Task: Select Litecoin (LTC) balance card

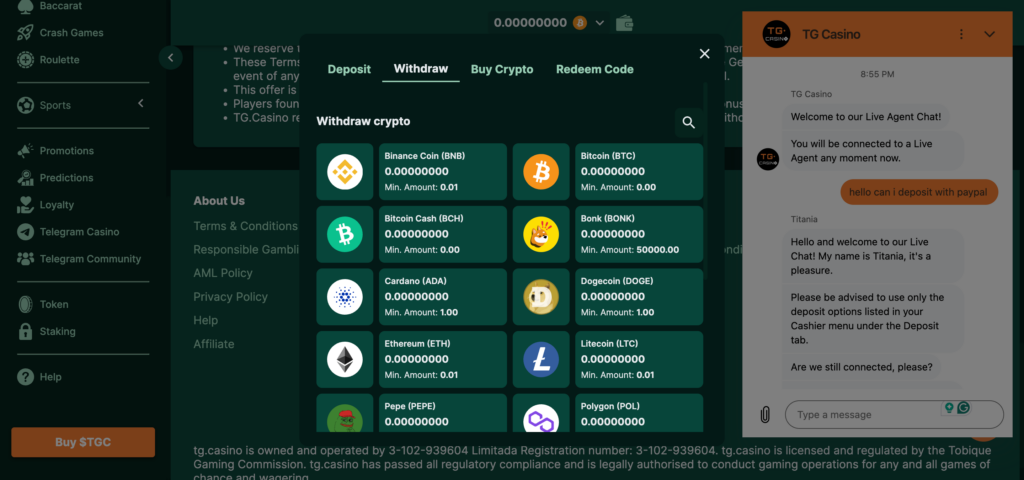Action: [639, 360]
